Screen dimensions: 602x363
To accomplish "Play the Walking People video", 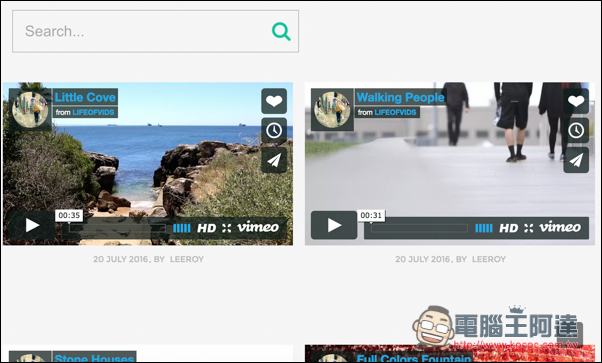I will tap(334, 225).
